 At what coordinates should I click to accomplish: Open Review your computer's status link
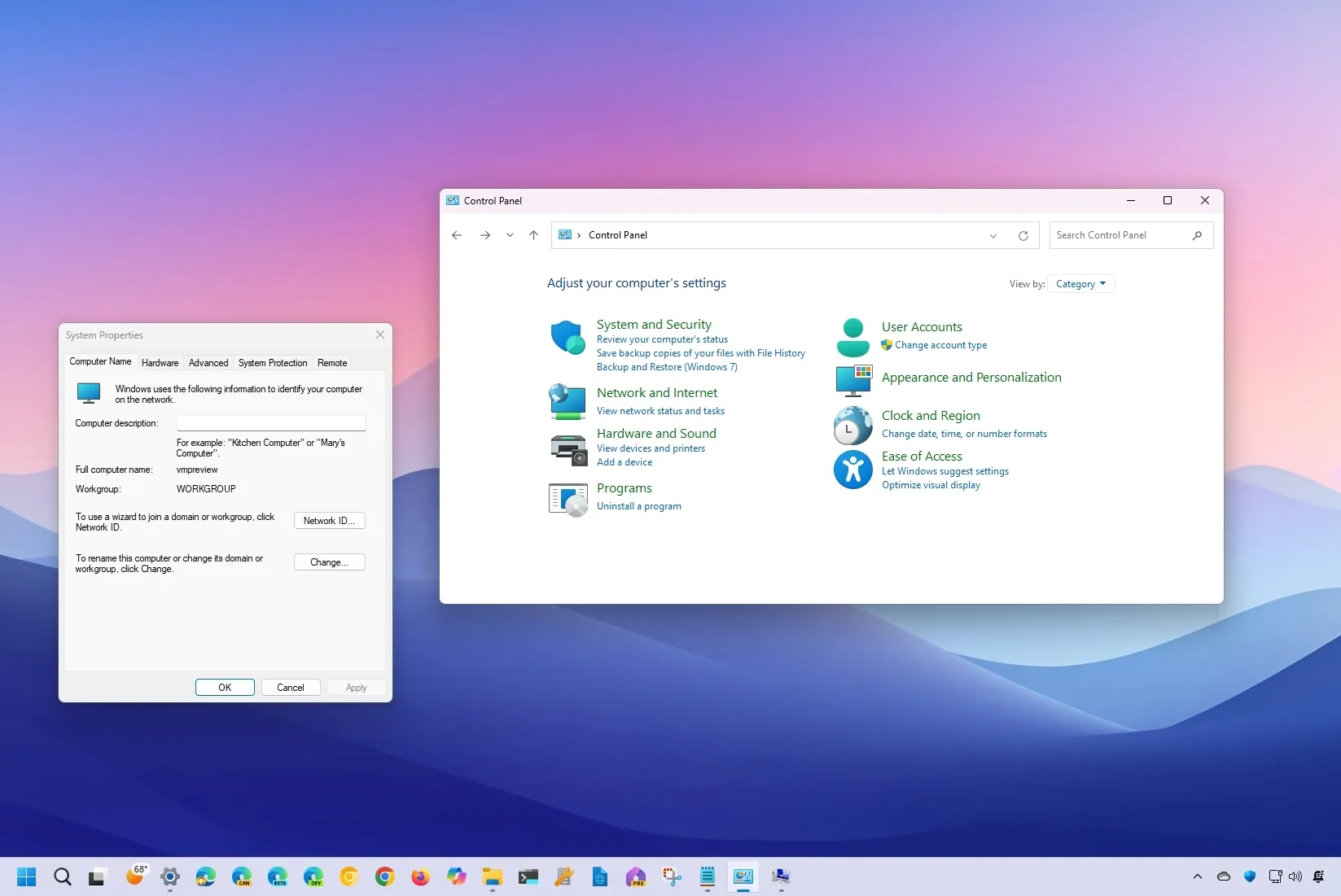pyautogui.click(x=662, y=339)
